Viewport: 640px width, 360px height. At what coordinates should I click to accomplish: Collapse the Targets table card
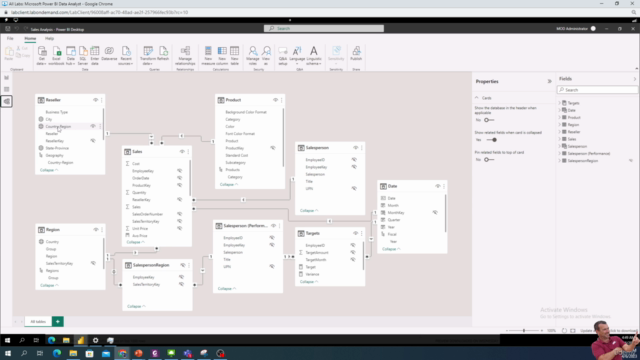point(309,282)
